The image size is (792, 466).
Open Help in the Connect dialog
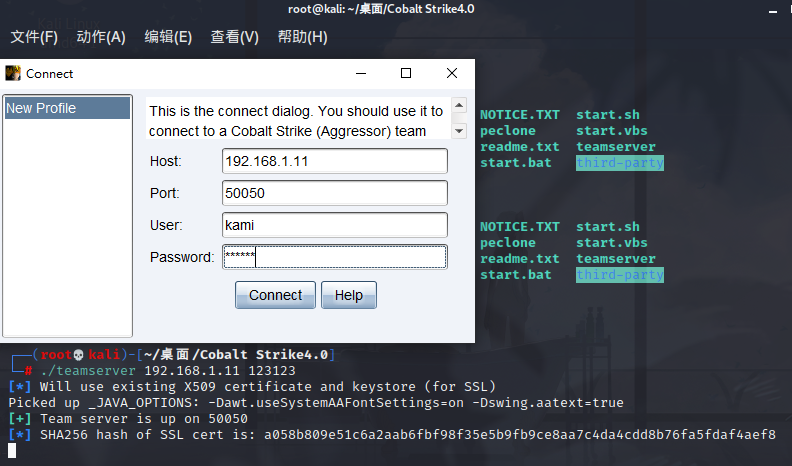(x=349, y=295)
